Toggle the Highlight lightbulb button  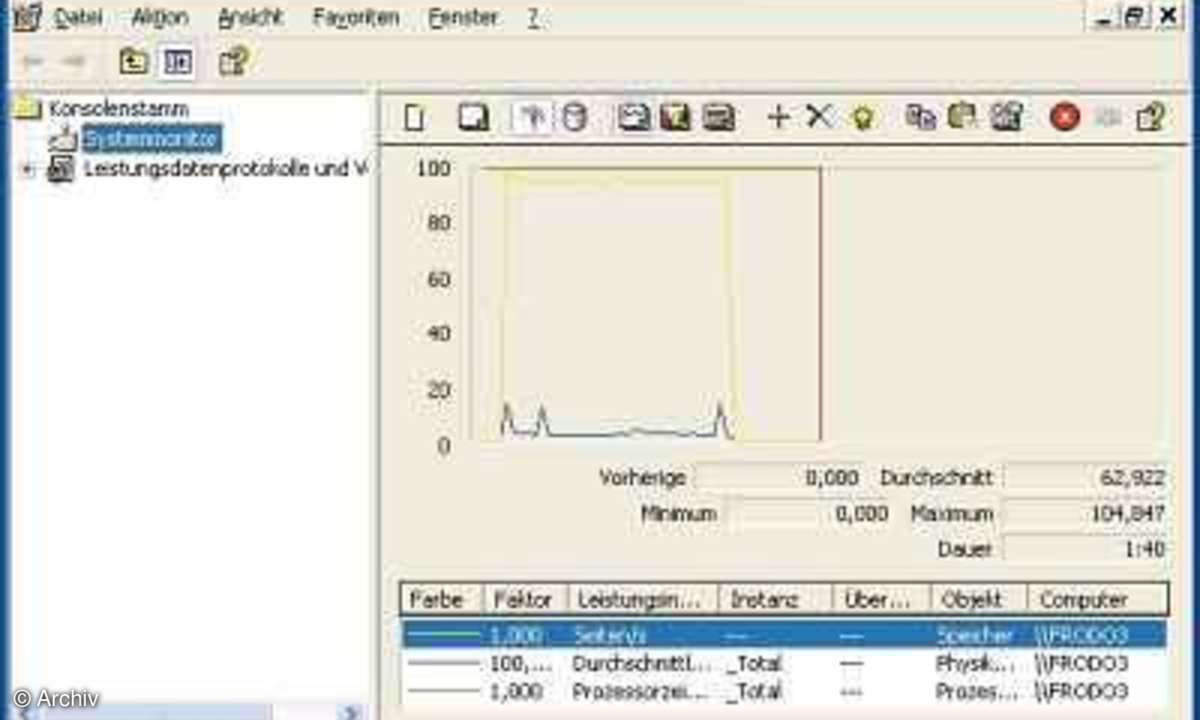(861, 118)
